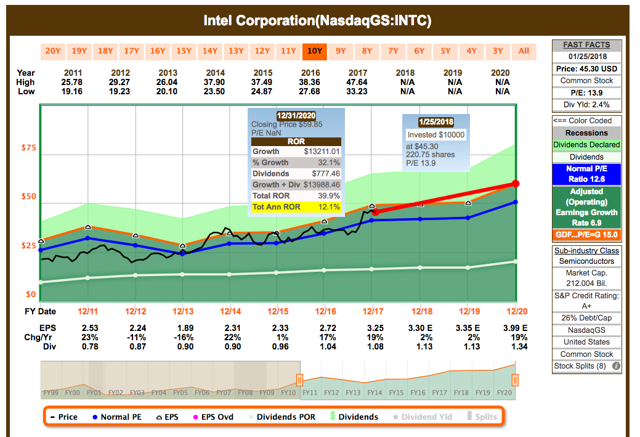
Task: Click EPS triangle marker at 12/11
Action: [x=88, y=227]
